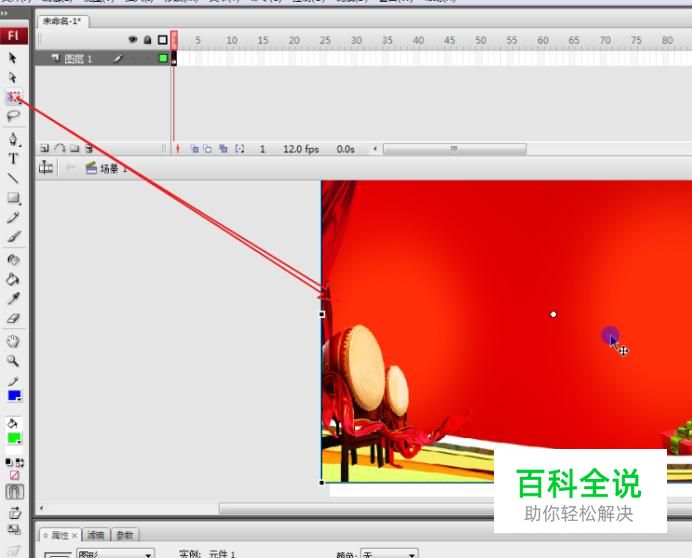Choose the Lasso tool
Image resolution: width=692 pixels, height=558 pixels.
(13, 116)
